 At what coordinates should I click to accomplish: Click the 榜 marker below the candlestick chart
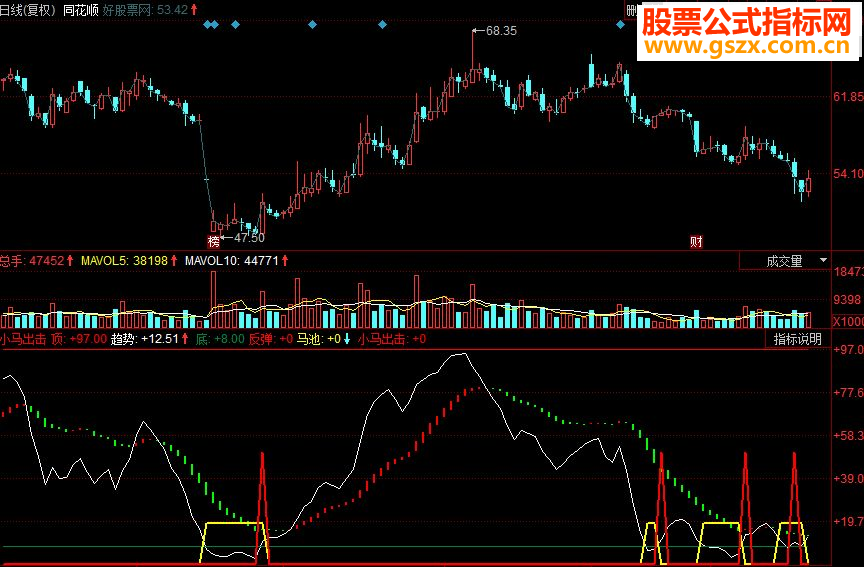(x=214, y=241)
